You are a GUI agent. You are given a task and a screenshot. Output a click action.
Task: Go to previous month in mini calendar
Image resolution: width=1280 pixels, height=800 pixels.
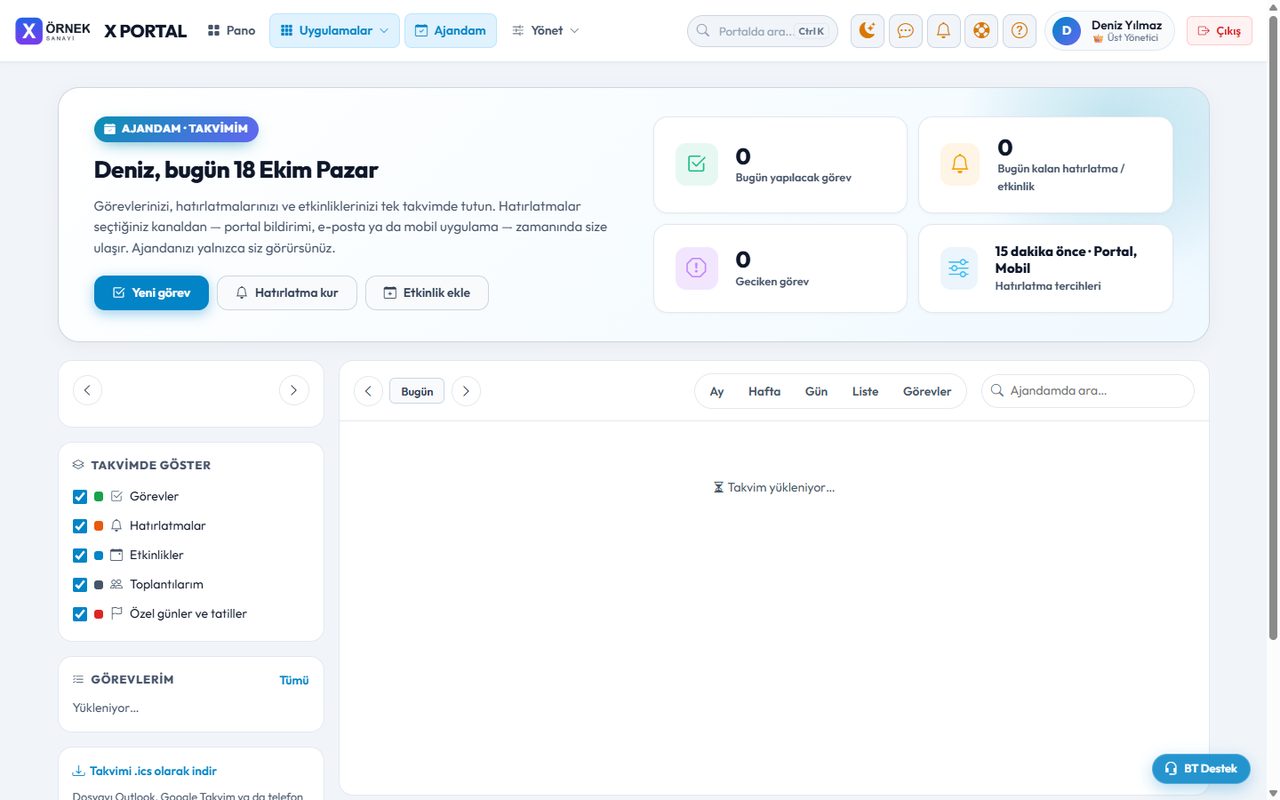click(87, 390)
